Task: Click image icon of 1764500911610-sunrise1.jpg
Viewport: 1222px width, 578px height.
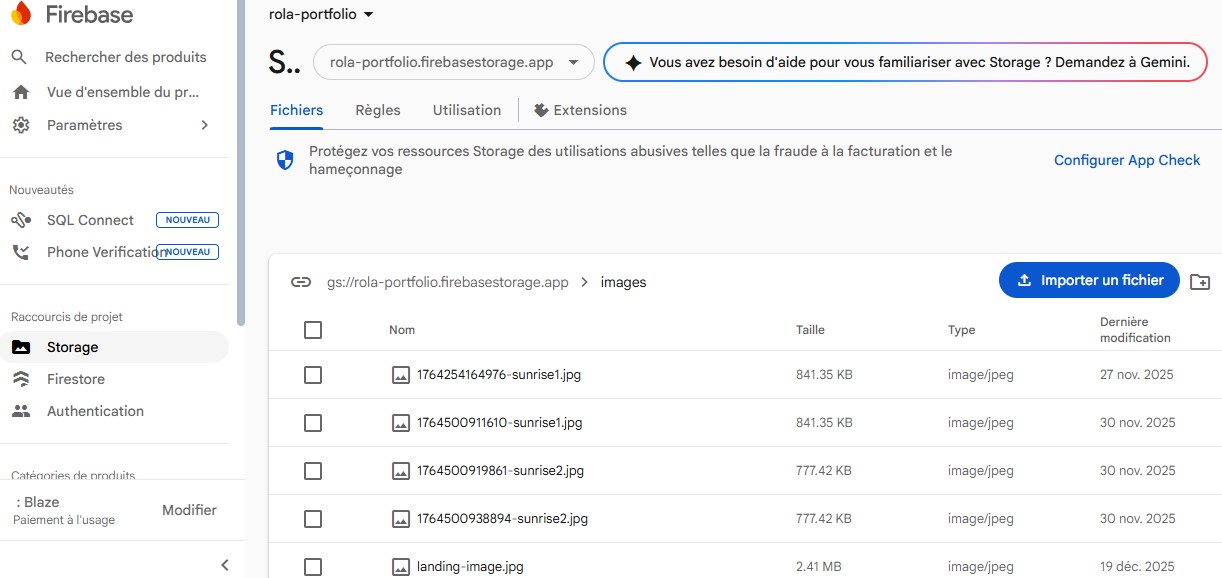Action: click(401, 423)
